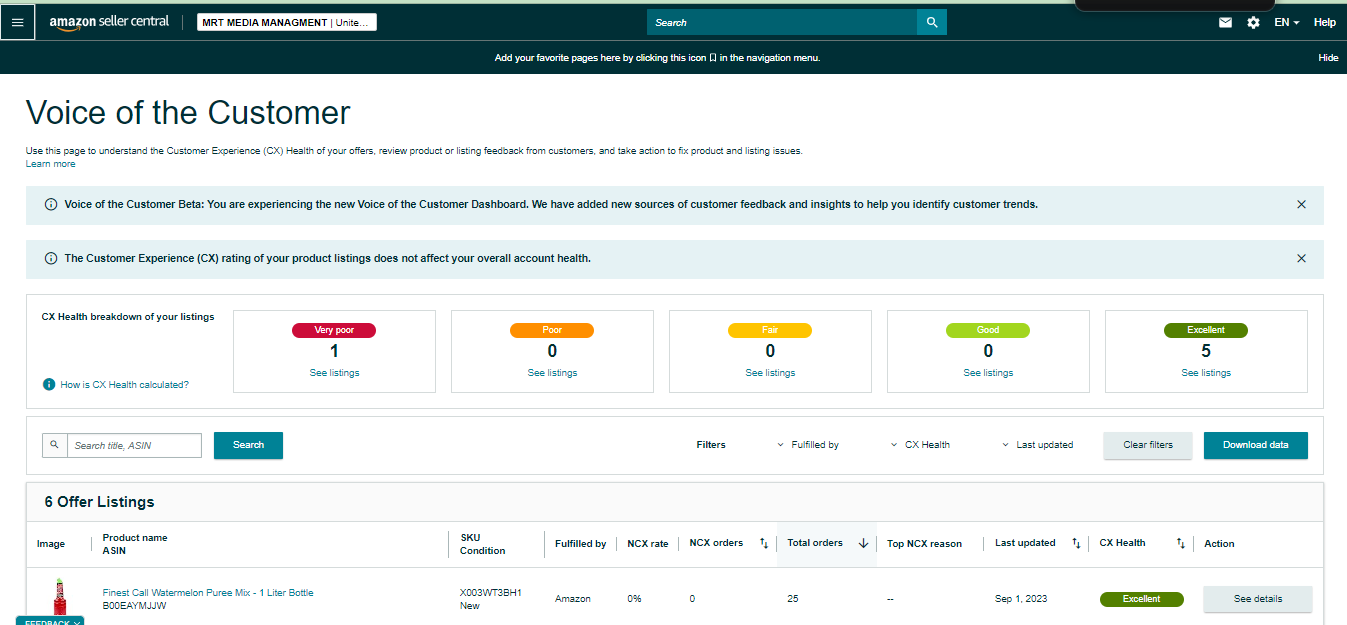The image size is (1347, 625).
Task: Click the Poor orange badge
Action: (552, 330)
